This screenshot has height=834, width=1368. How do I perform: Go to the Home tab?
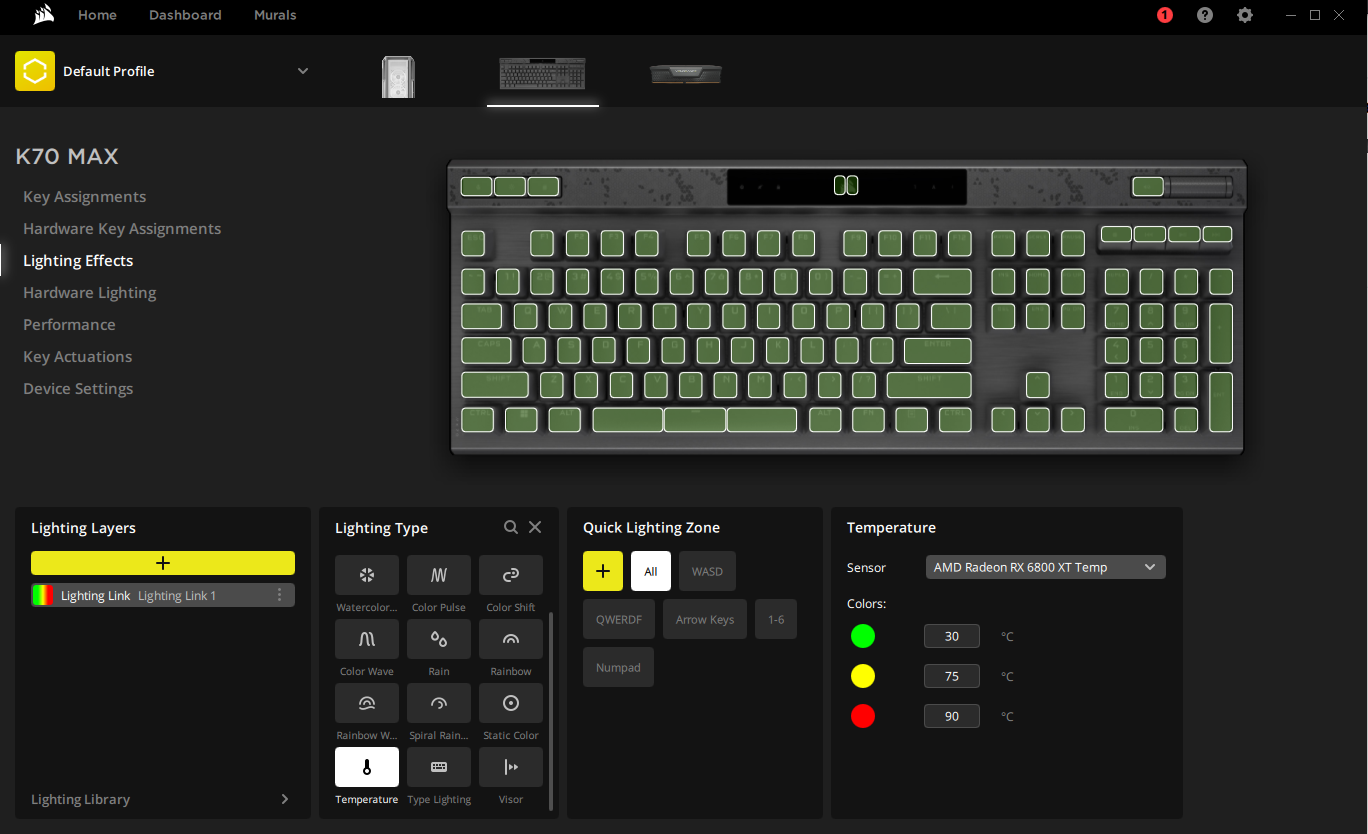(97, 15)
